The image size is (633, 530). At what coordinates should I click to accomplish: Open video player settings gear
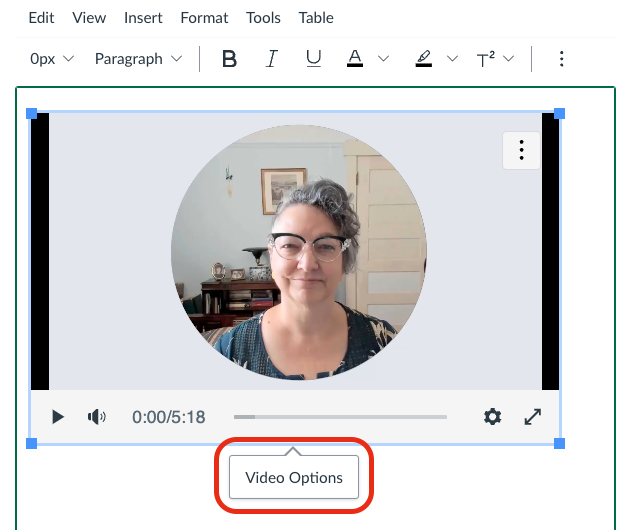[x=492, y=417]
